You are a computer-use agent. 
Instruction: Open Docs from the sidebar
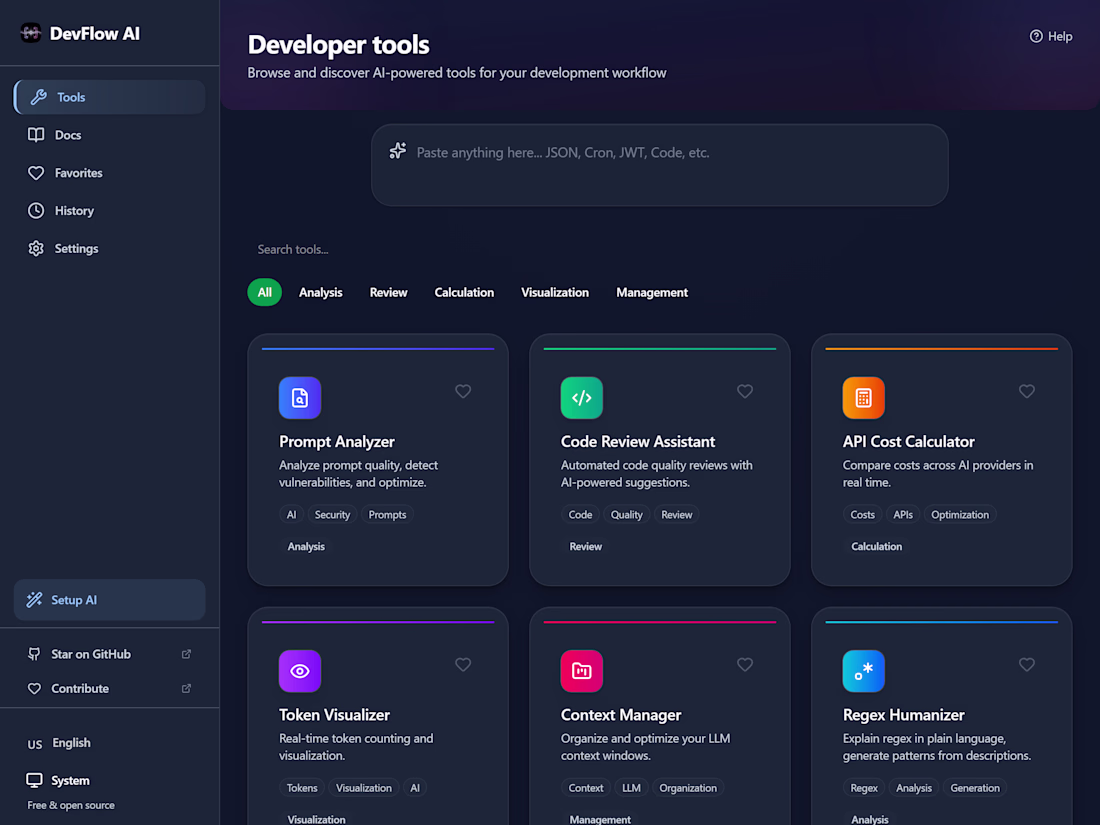(109, 135)
